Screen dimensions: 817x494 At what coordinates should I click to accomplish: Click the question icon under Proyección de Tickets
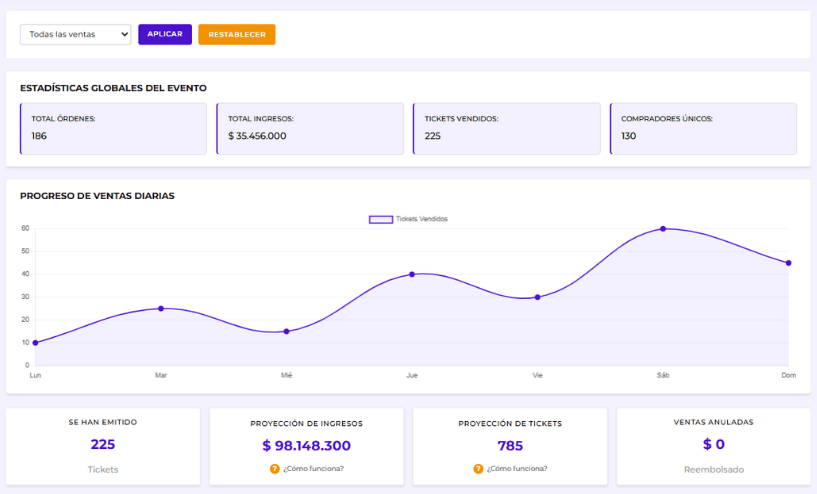pyautogui.click(x=478, y=468)
